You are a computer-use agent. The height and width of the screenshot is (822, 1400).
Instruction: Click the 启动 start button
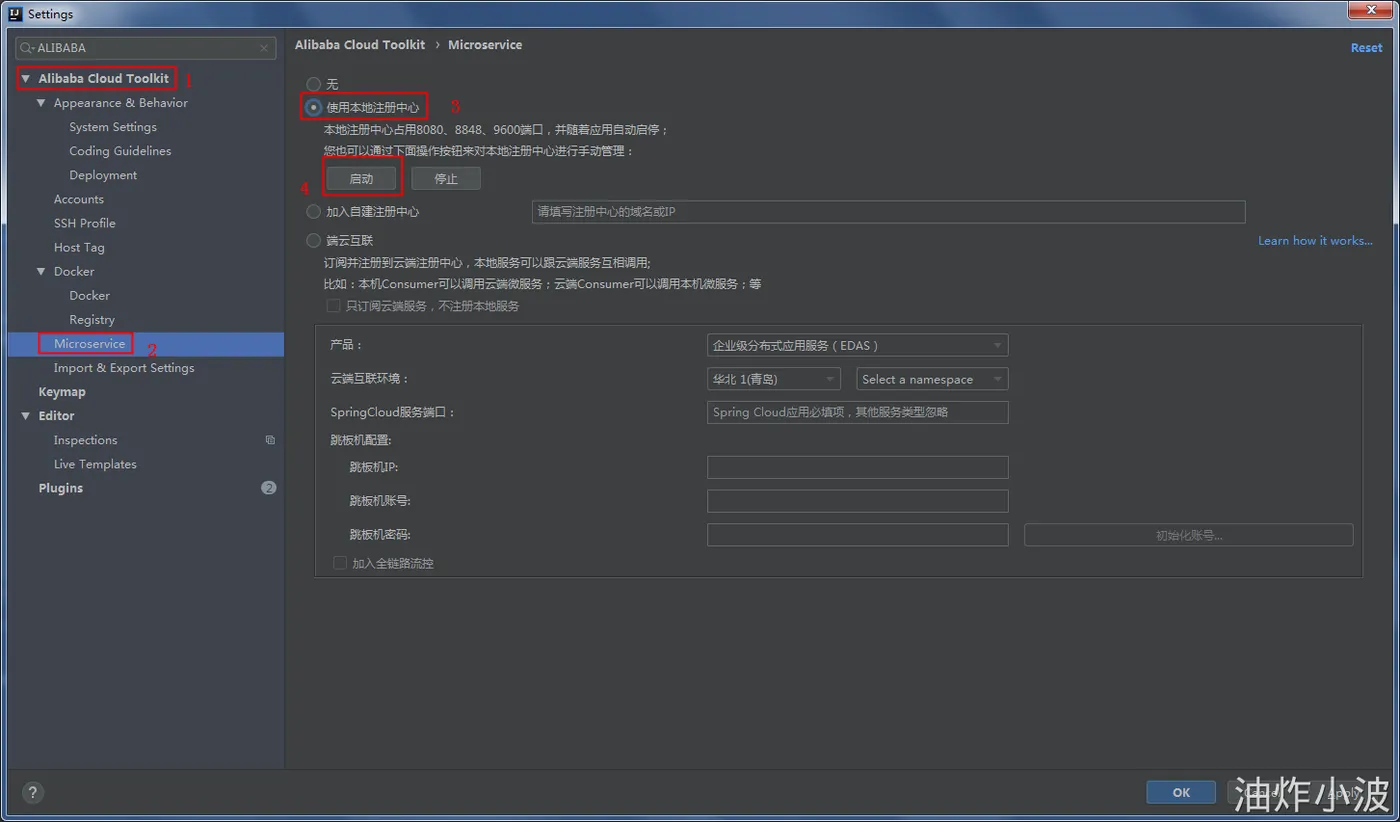[x=361, y=179]
